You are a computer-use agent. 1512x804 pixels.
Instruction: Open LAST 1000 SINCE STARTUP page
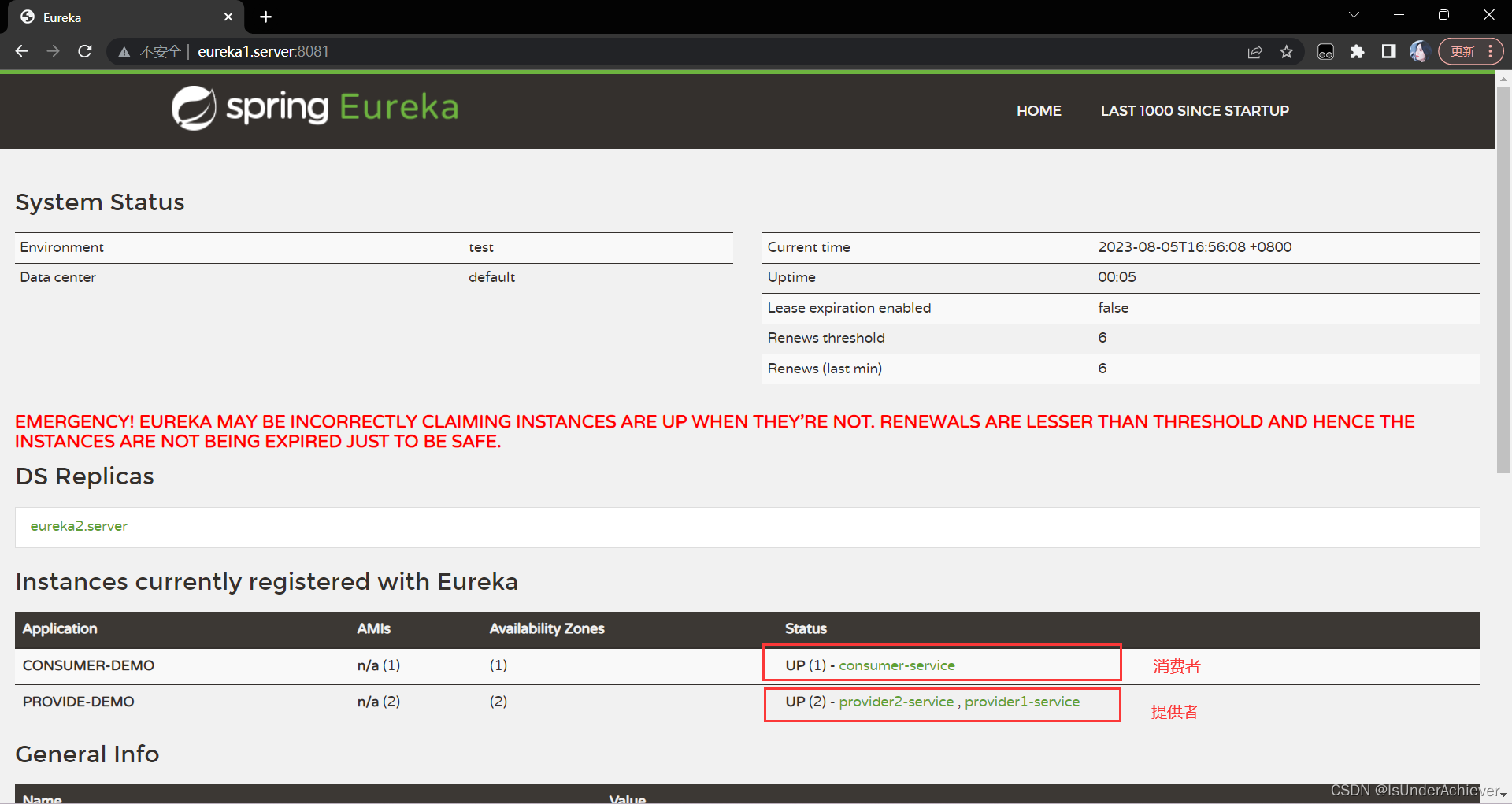tap(1195, 111)
